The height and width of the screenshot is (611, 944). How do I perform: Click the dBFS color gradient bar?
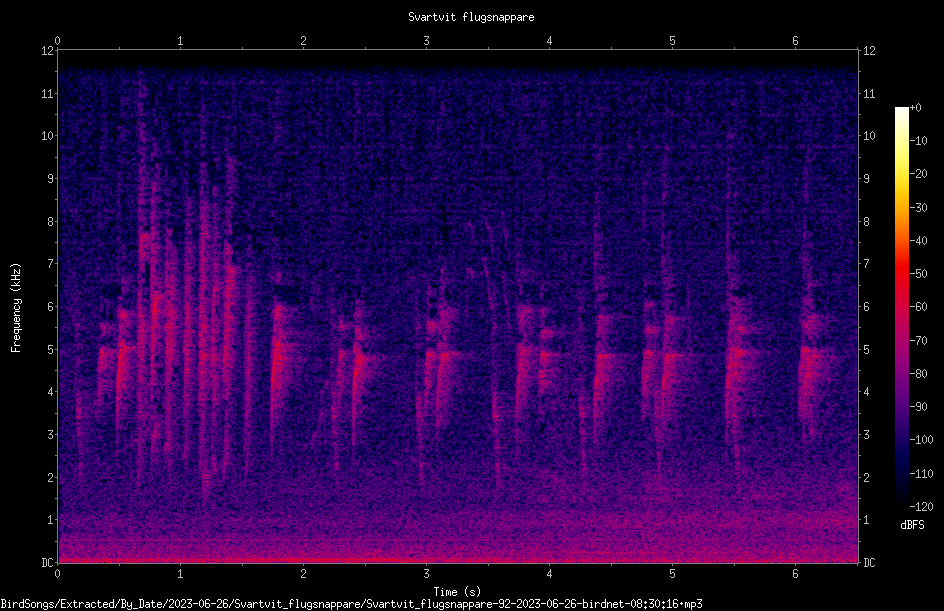click(901, 307)
